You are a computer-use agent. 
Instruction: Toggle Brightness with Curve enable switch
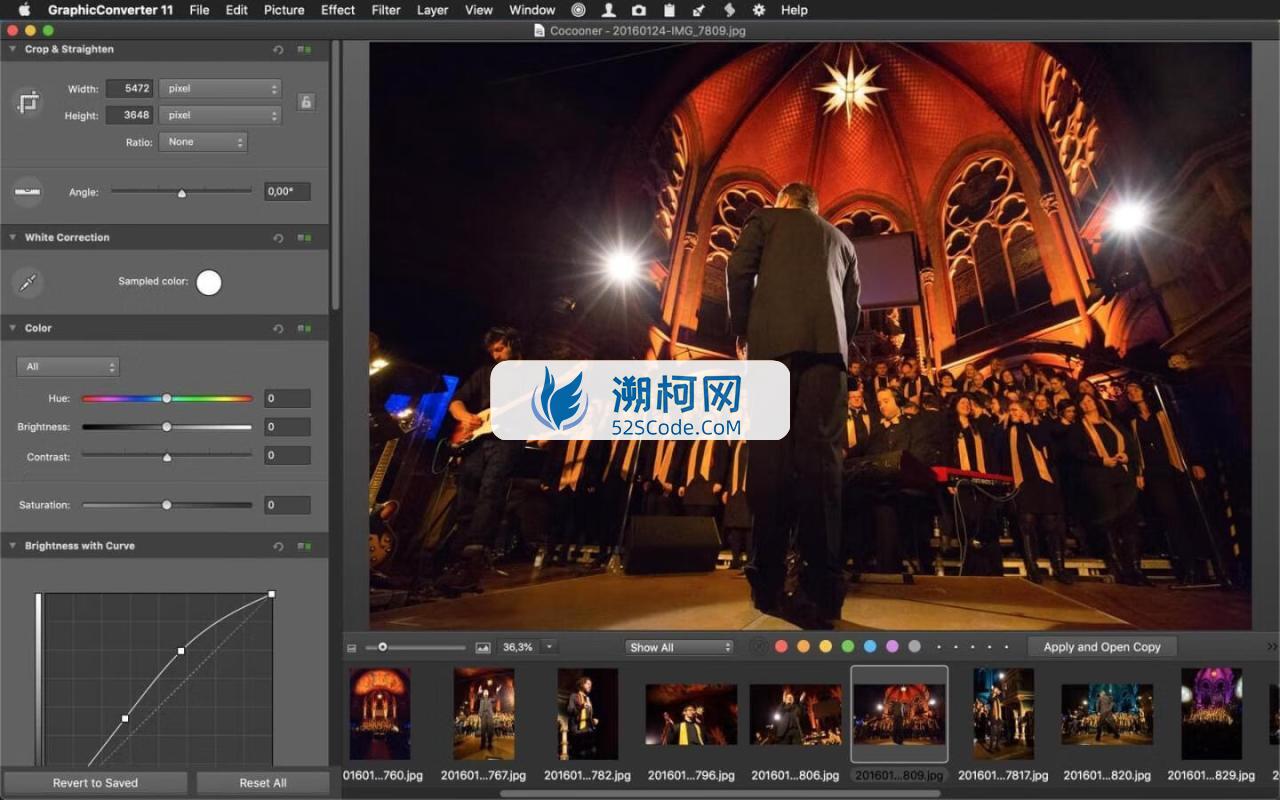(x=304, y=547)
